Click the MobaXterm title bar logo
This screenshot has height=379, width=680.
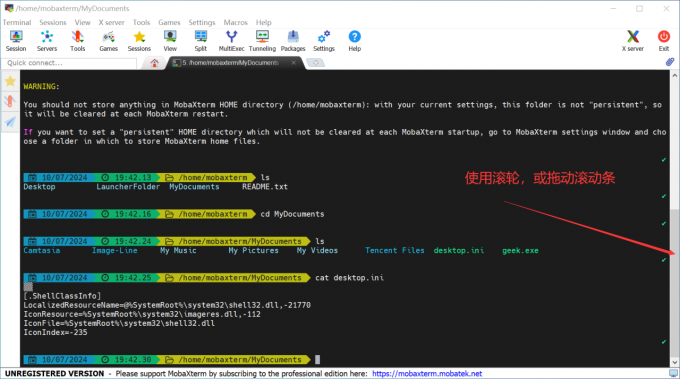9,8
